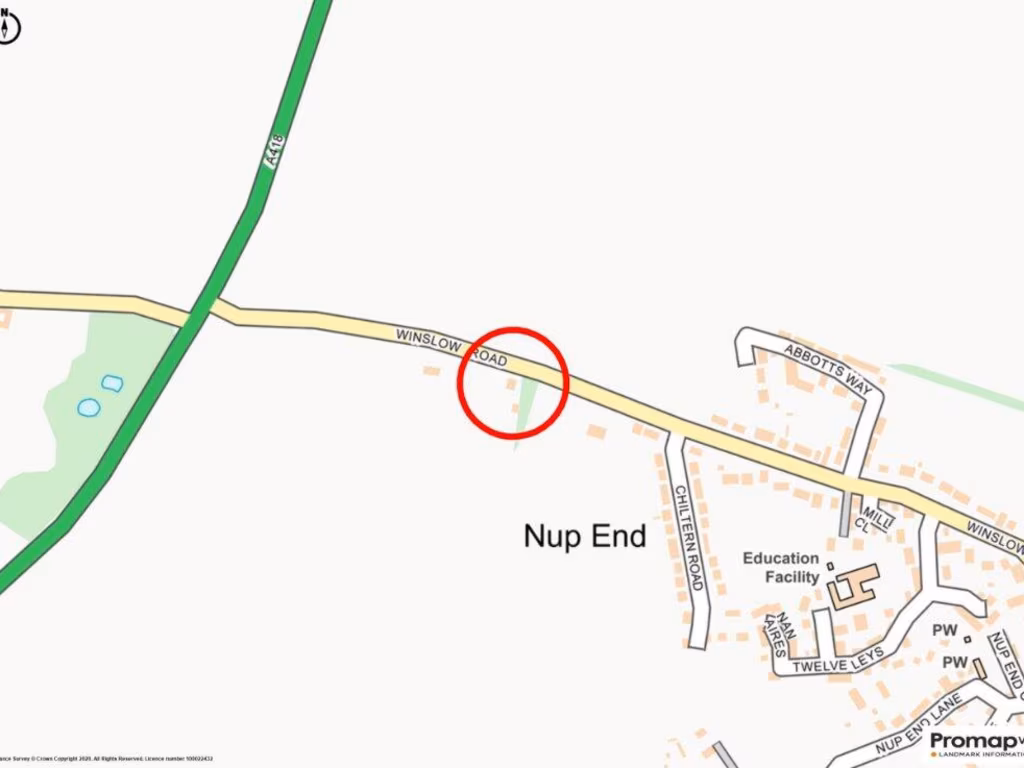Image resolution: width=1024 pixels, height=768 pixels.
Task: Click the Chiltern Road label
Action: click(688, 537)
